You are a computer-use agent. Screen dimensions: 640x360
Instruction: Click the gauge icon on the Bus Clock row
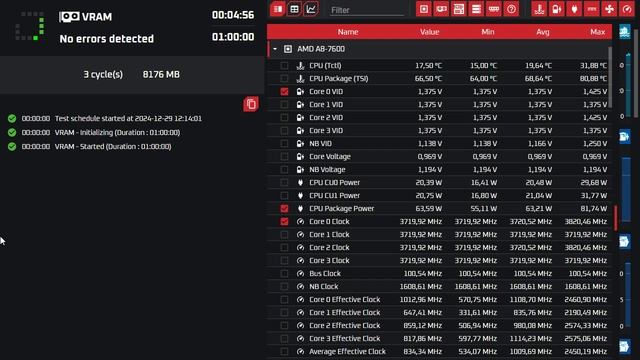300,273
